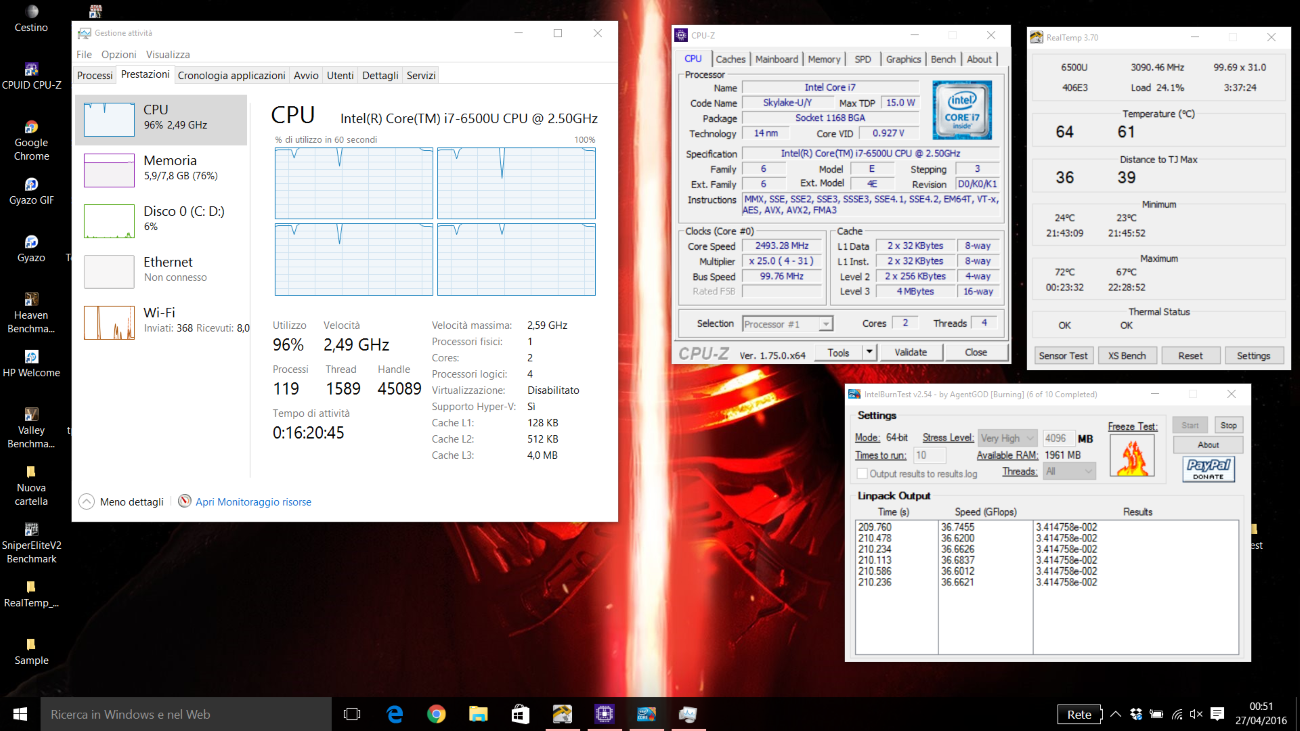Open the Gyazo GIF desktop shortcut
Image resolution: width=1300 pixels, height=731 pixels.
pyautogui.click(x=31, y=191)
